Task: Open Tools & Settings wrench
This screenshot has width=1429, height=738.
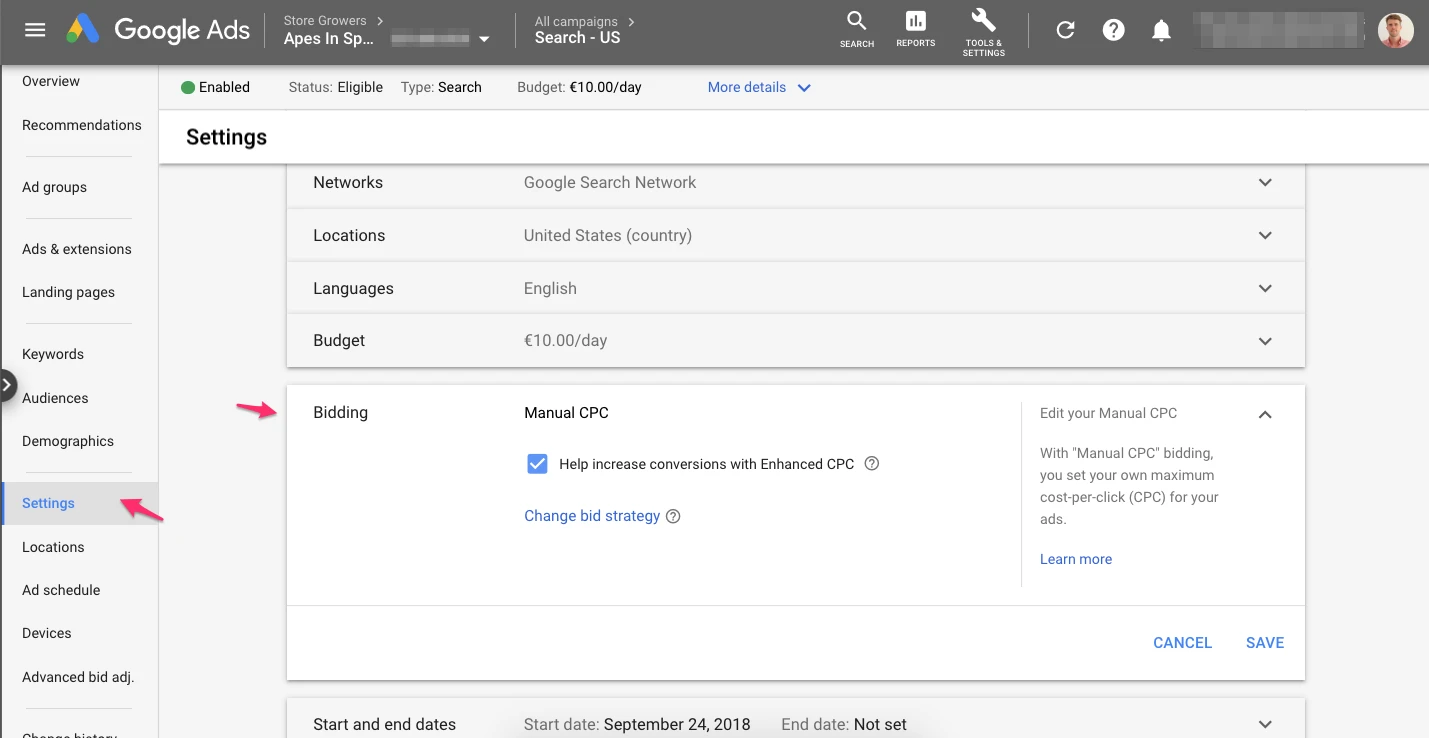Action: [984, 32]
